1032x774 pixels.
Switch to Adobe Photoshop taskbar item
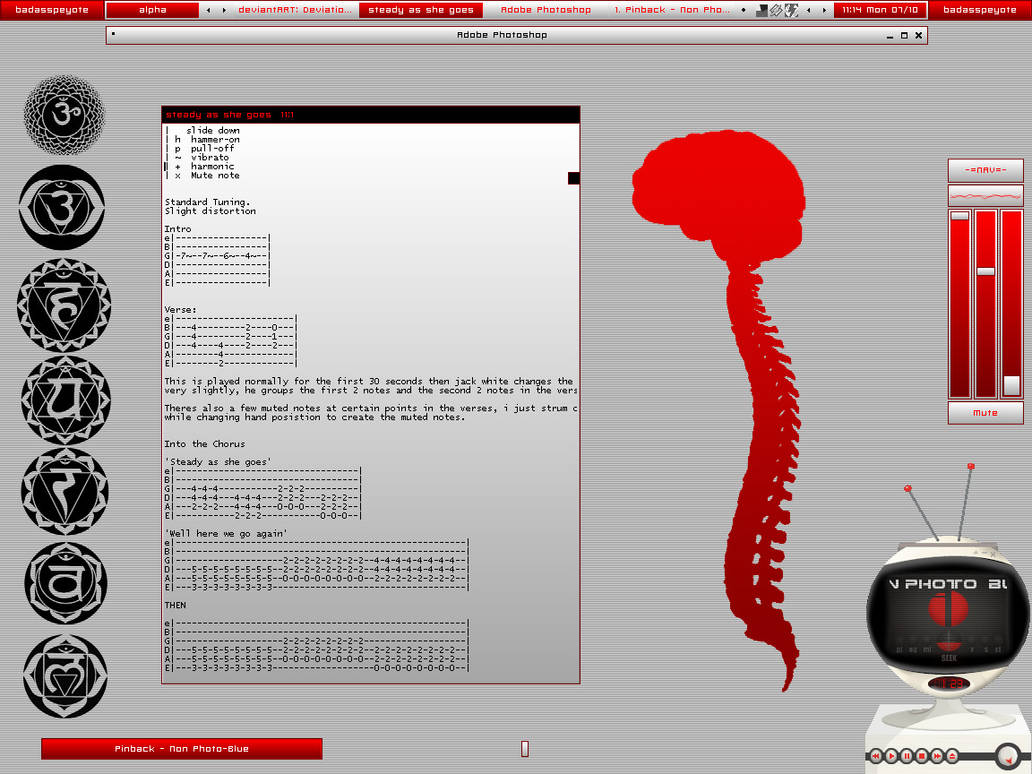point(546,10)
